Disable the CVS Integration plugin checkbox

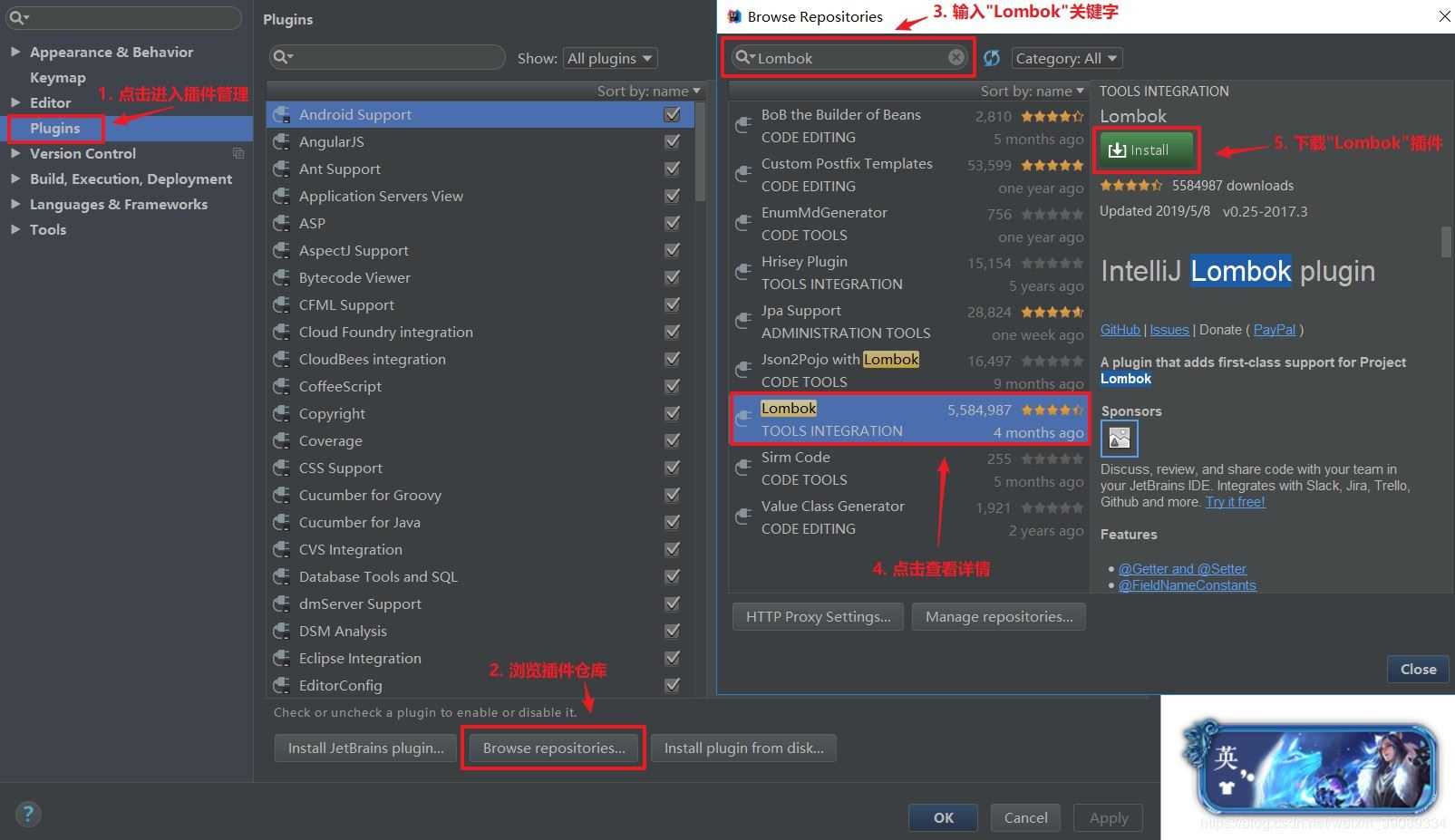672,549
